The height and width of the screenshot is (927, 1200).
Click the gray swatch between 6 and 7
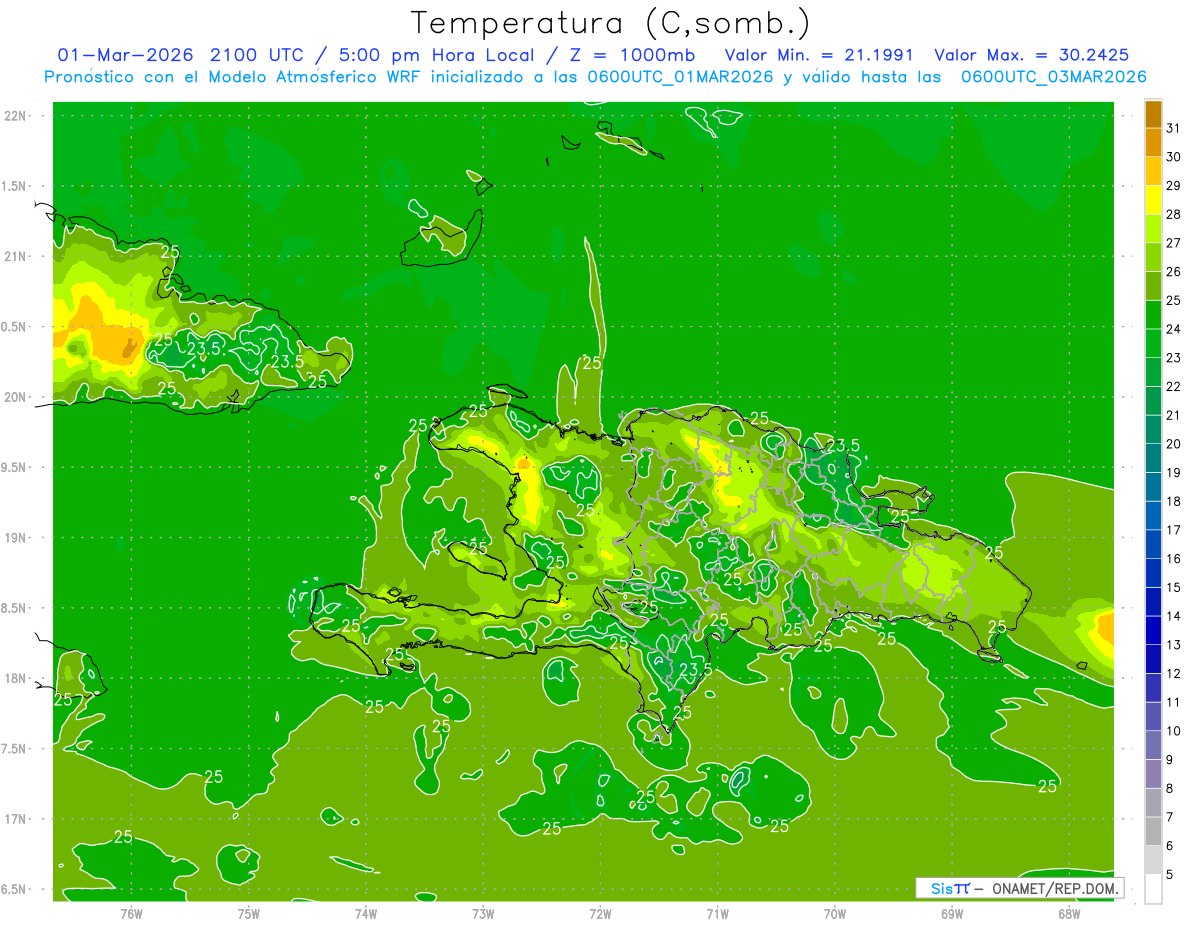(1153, 831)
